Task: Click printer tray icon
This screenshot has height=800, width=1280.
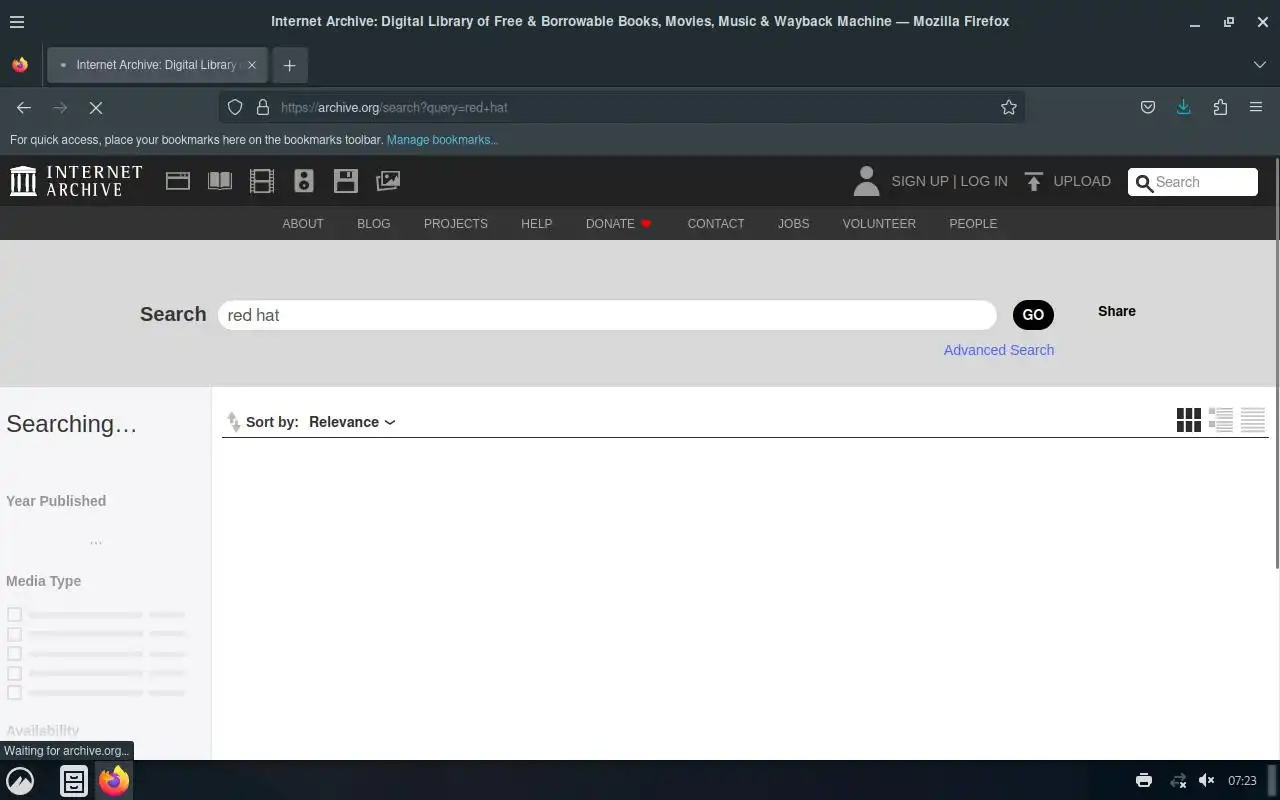Action: pos(1144,781)
